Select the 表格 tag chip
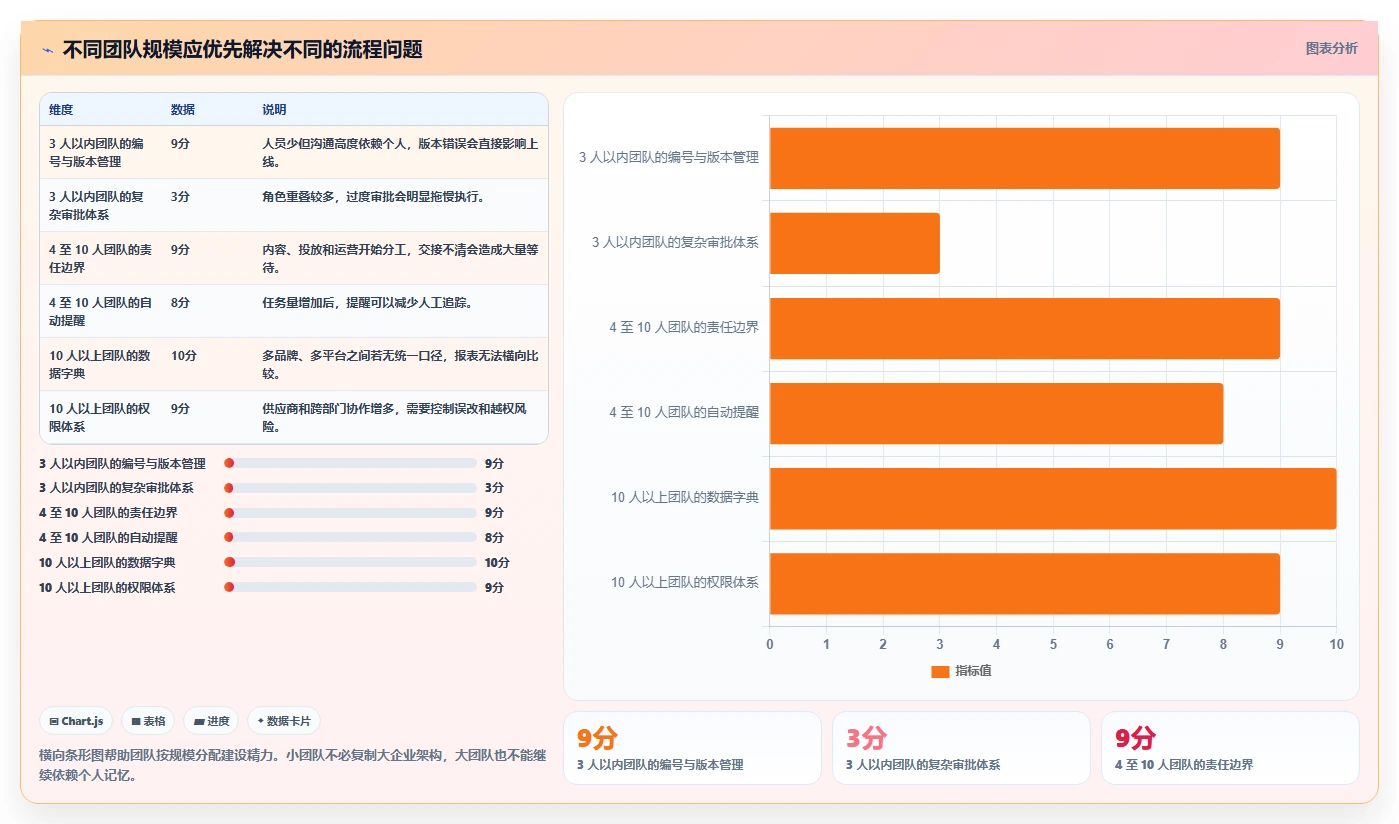The height and width of the screenshot is (824, 1399). [148, 721]
